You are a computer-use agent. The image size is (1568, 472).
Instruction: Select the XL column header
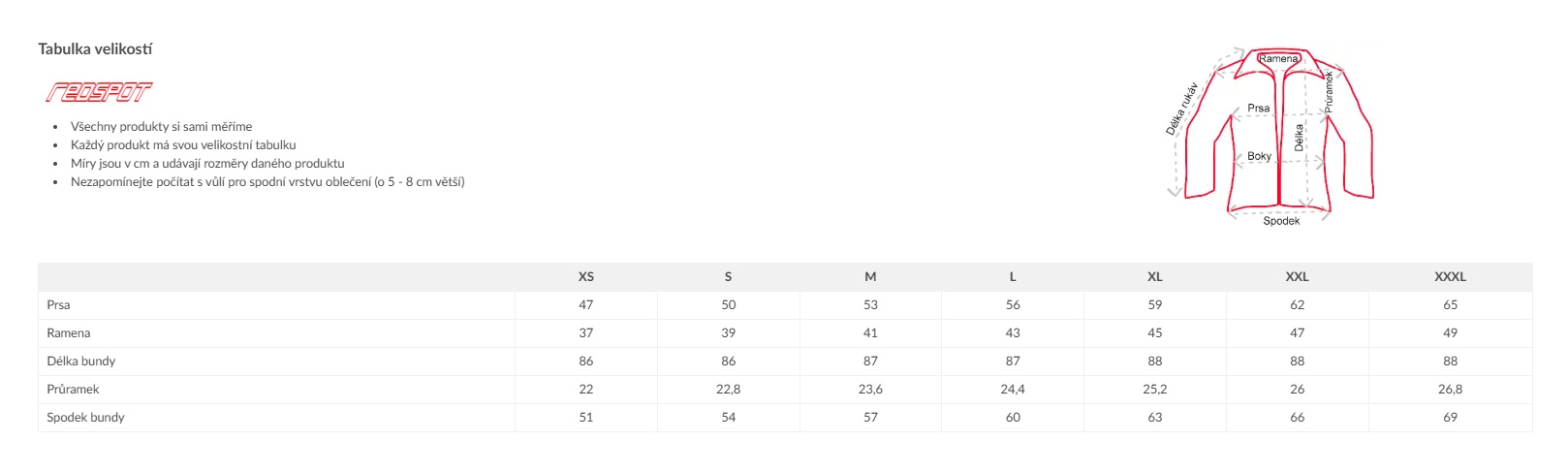(x=1155, y=276)
